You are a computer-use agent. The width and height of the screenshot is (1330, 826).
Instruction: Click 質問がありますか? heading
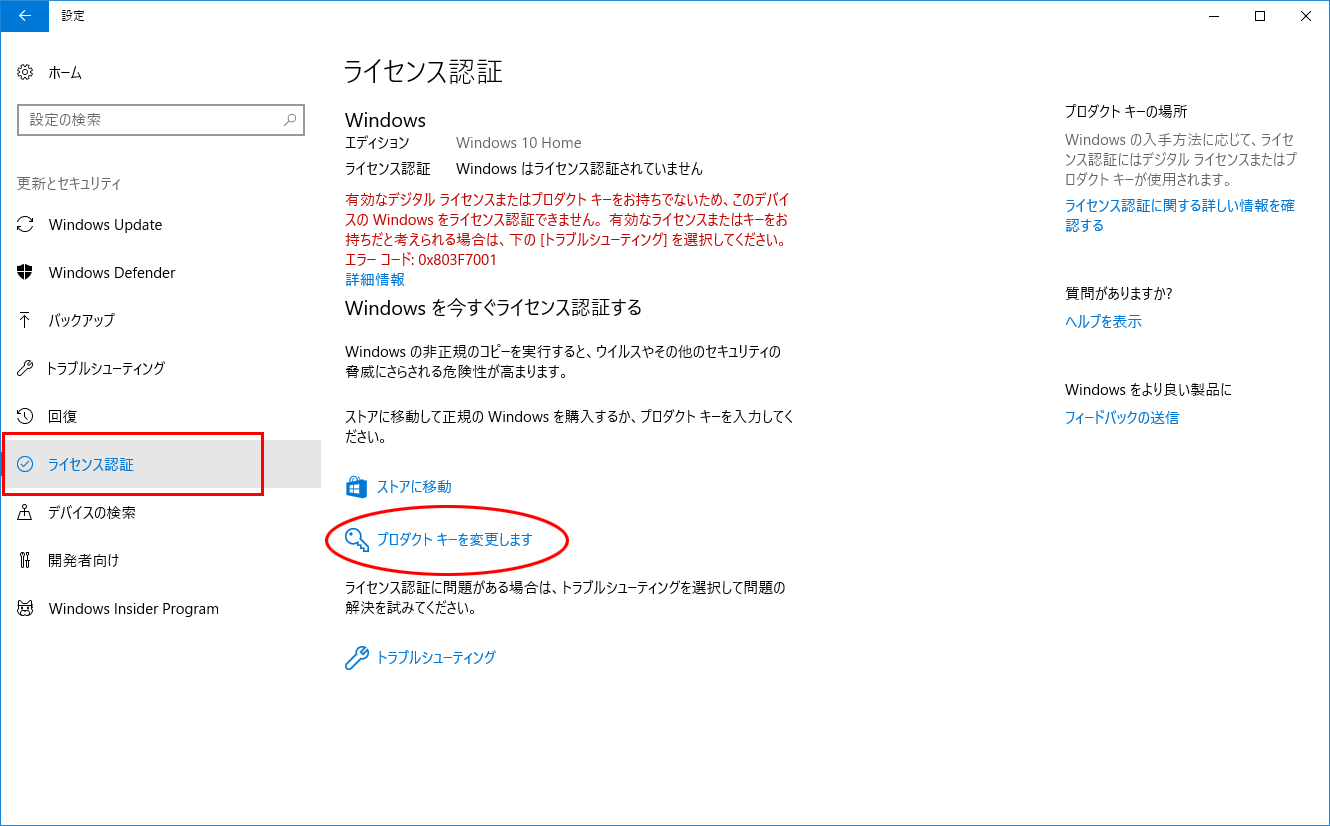pos(1118,294)
